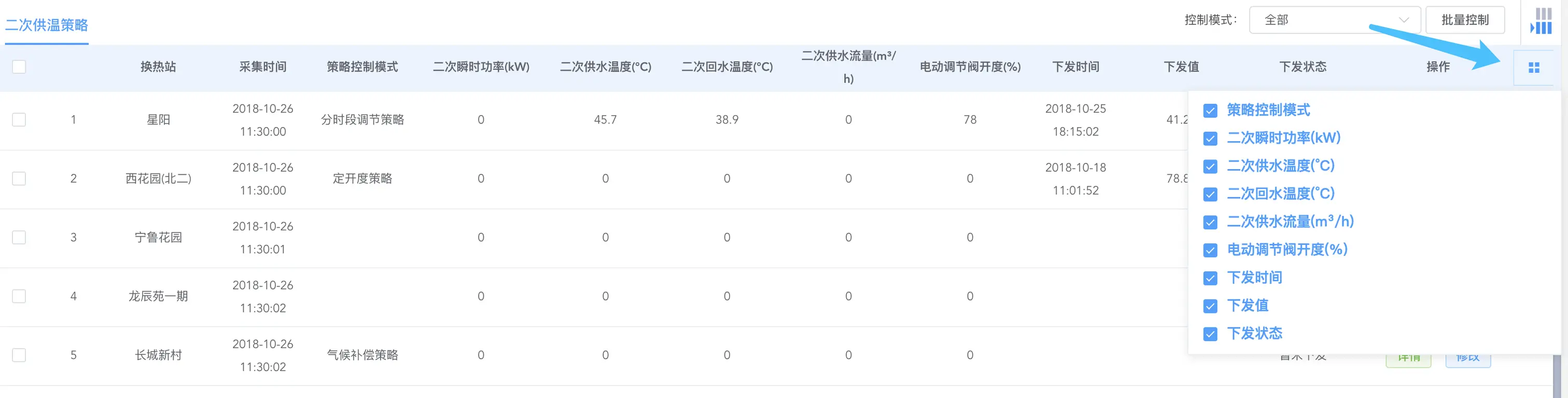Uncheck 策略控制模式 column option
The width and height of the screenshot is (1568, 398).
point(1210,111)
